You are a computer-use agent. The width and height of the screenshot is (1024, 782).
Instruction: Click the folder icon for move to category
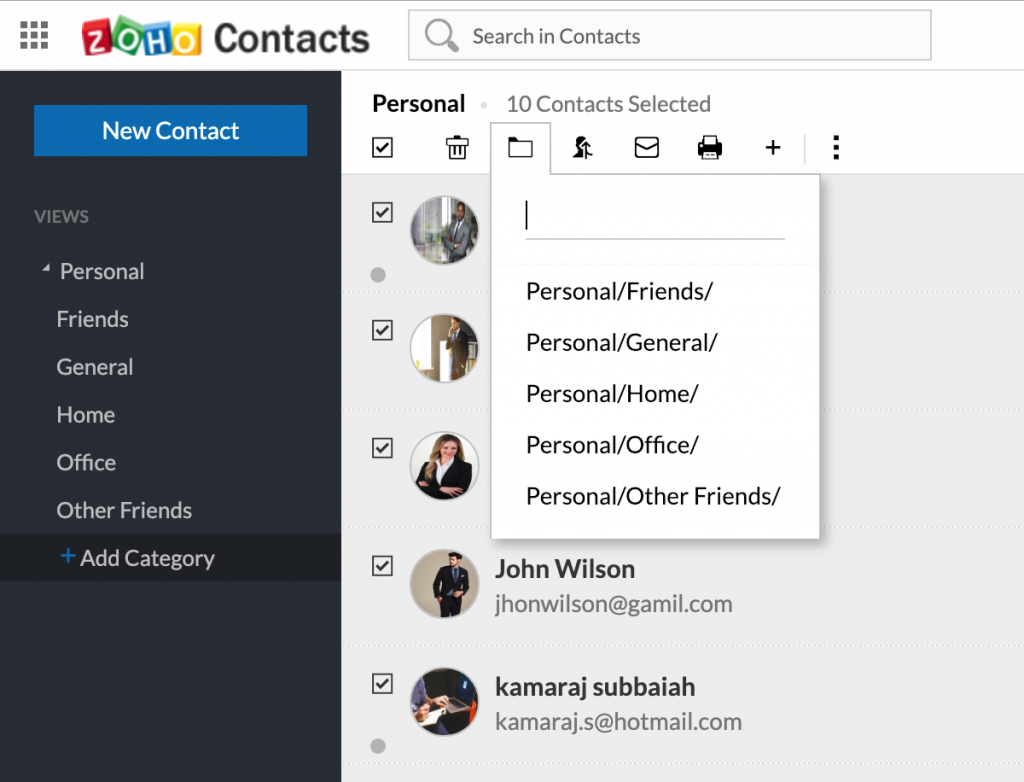coord(520,148)
